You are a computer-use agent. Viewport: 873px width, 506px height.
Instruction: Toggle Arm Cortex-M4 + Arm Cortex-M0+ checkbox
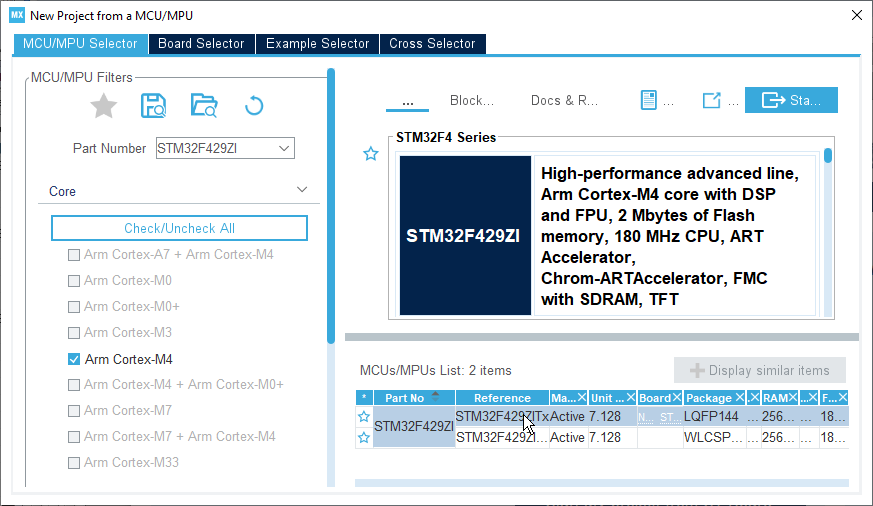coord(73,385)
